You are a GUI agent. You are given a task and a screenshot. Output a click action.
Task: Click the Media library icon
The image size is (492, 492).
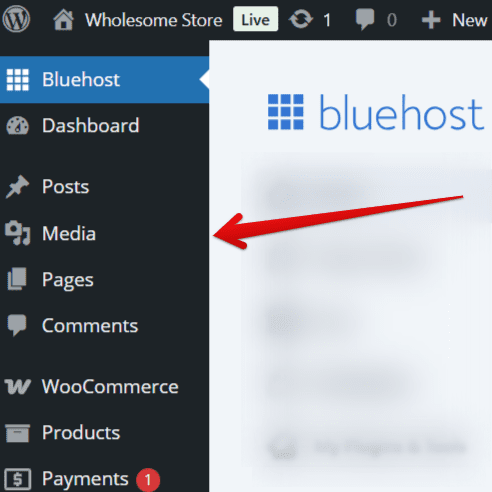[x=18, y=233]
